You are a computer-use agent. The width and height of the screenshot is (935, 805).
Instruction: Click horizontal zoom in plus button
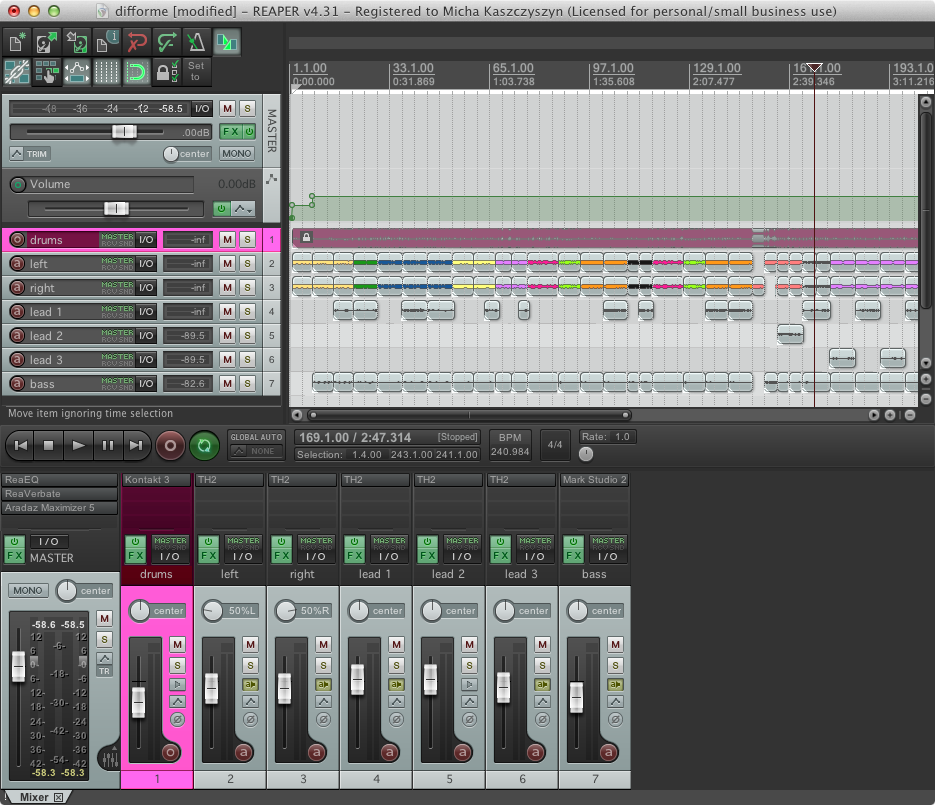(890, 415)
